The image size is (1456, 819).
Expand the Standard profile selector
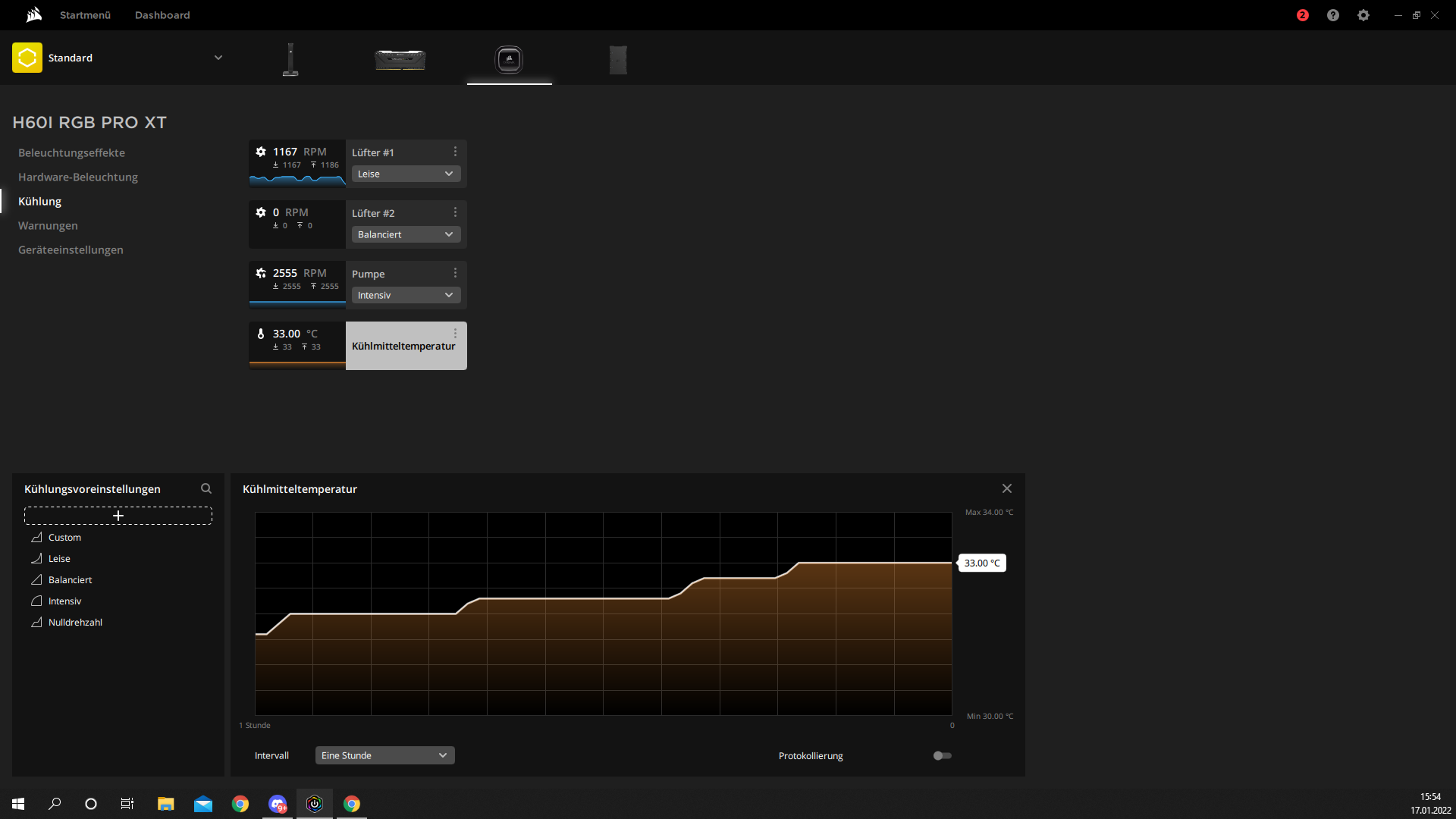coord(218,58)
